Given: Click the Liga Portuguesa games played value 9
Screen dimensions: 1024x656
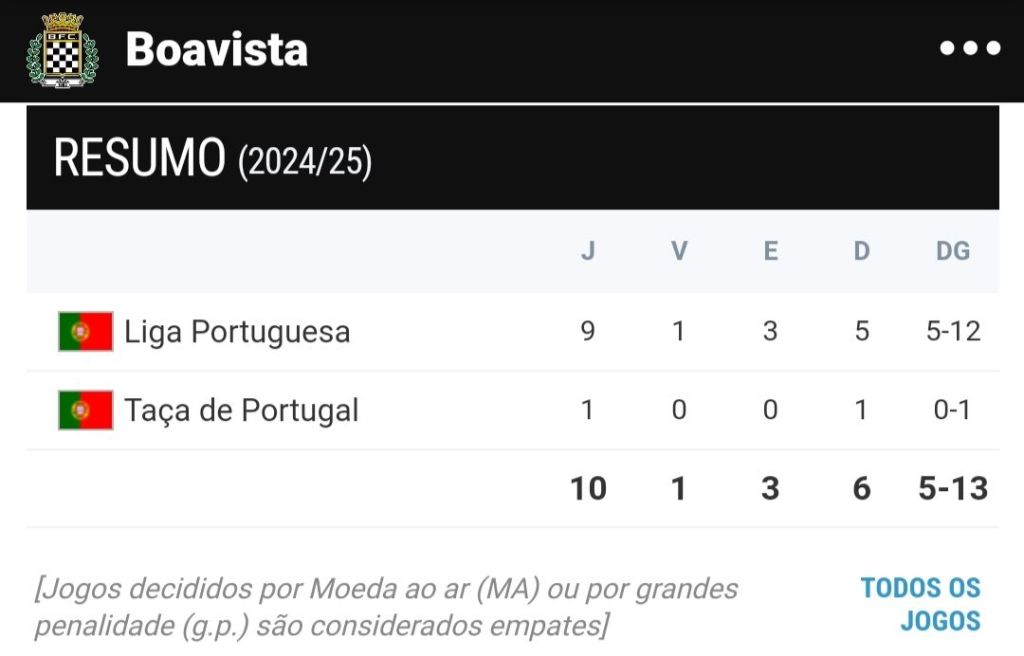Looking at the screenshot, I should (588, 331).
